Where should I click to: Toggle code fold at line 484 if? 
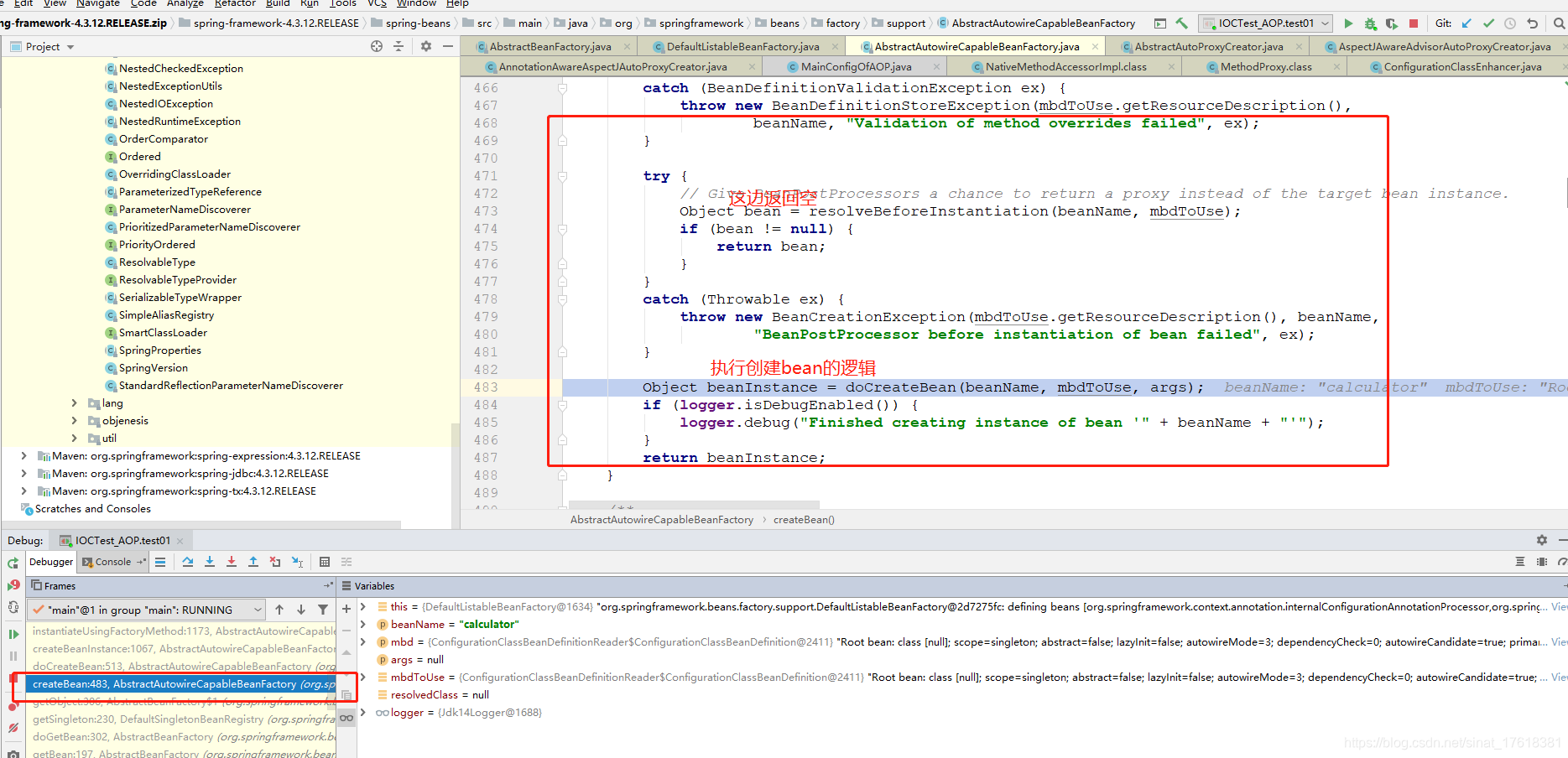[562, 405]
